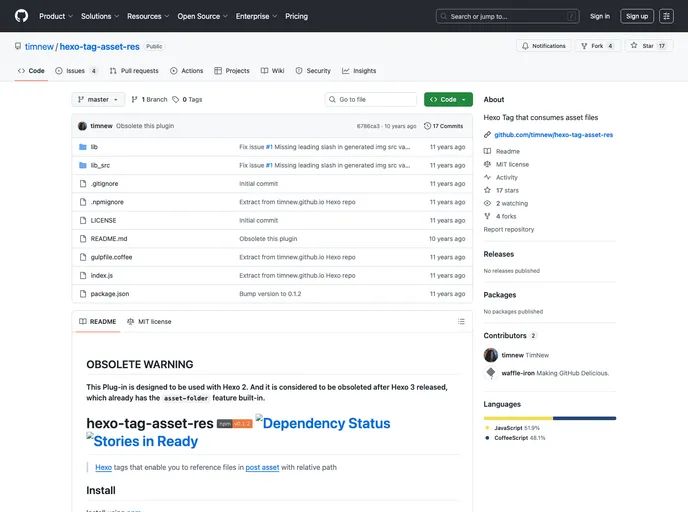Click the npm version badge
The image size is (688, 512).
(x=234, y=424)
